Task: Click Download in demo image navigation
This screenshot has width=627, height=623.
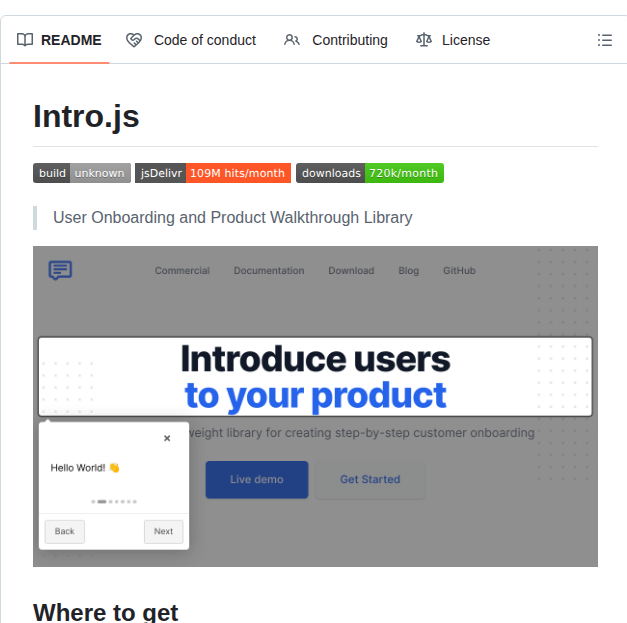Action: click(351, 271)
